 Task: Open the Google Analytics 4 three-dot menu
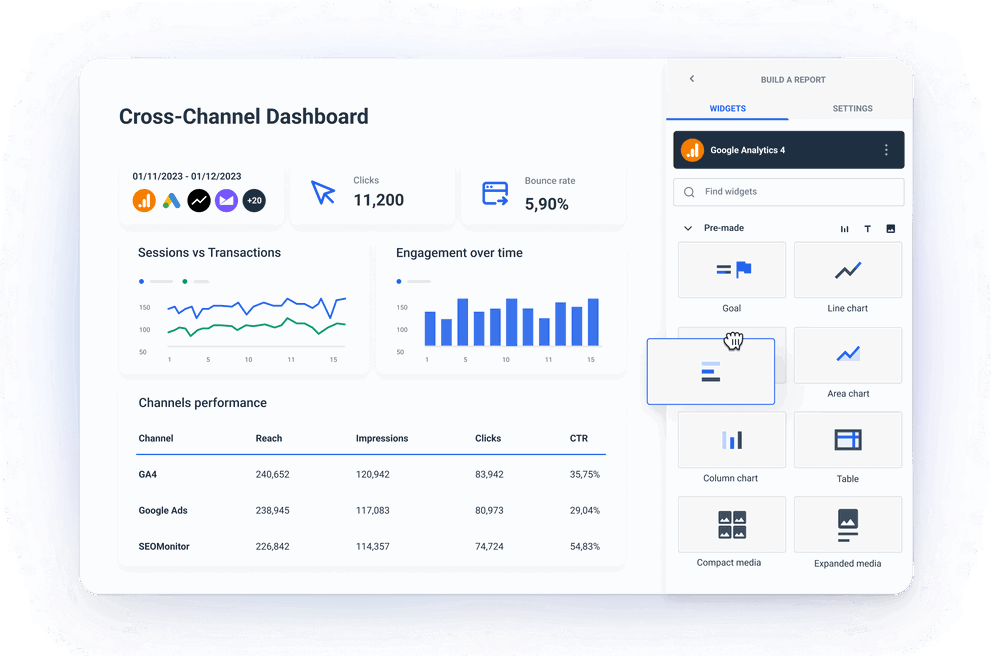886,150
